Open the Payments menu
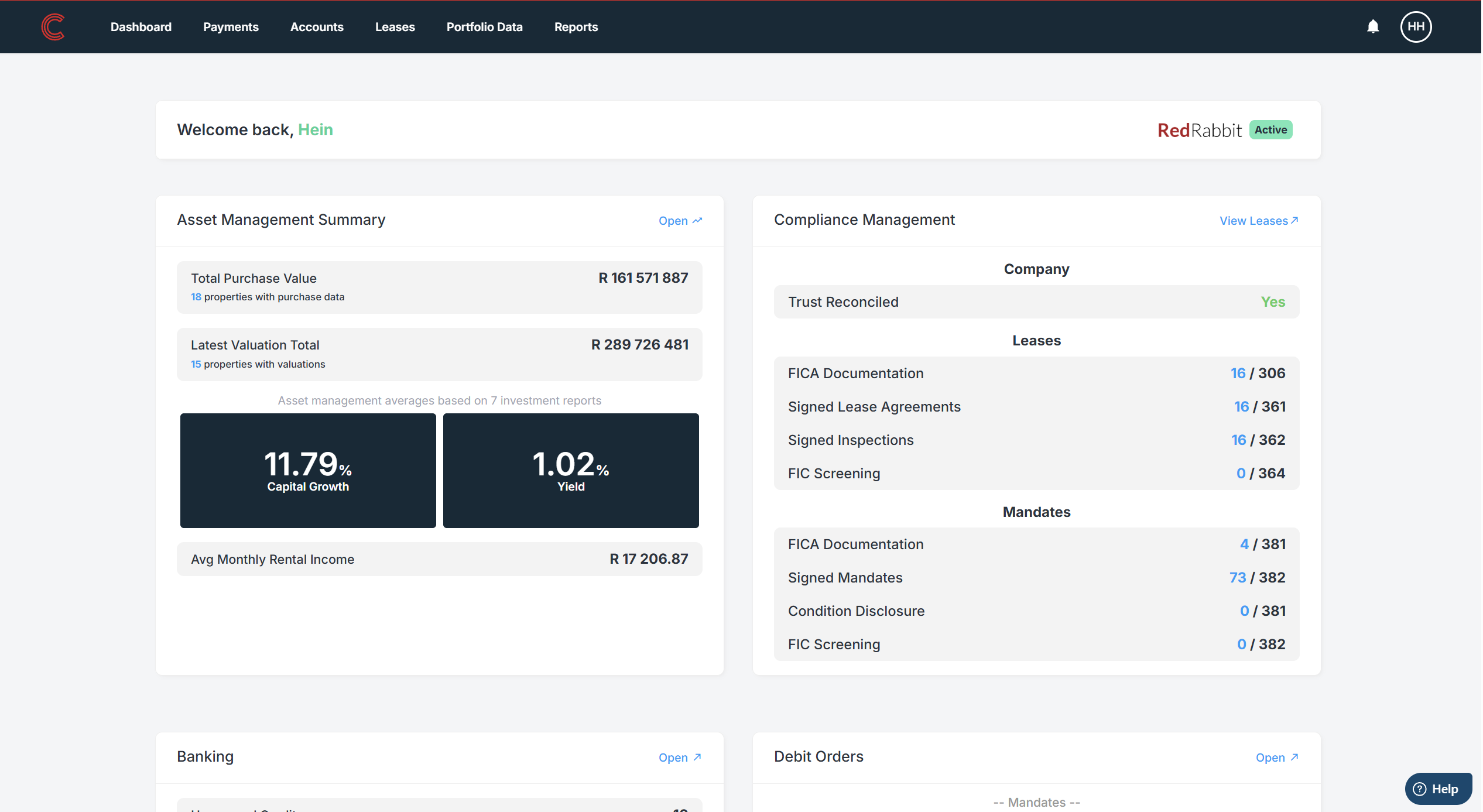1483x812 pixels. click(231, 27)
